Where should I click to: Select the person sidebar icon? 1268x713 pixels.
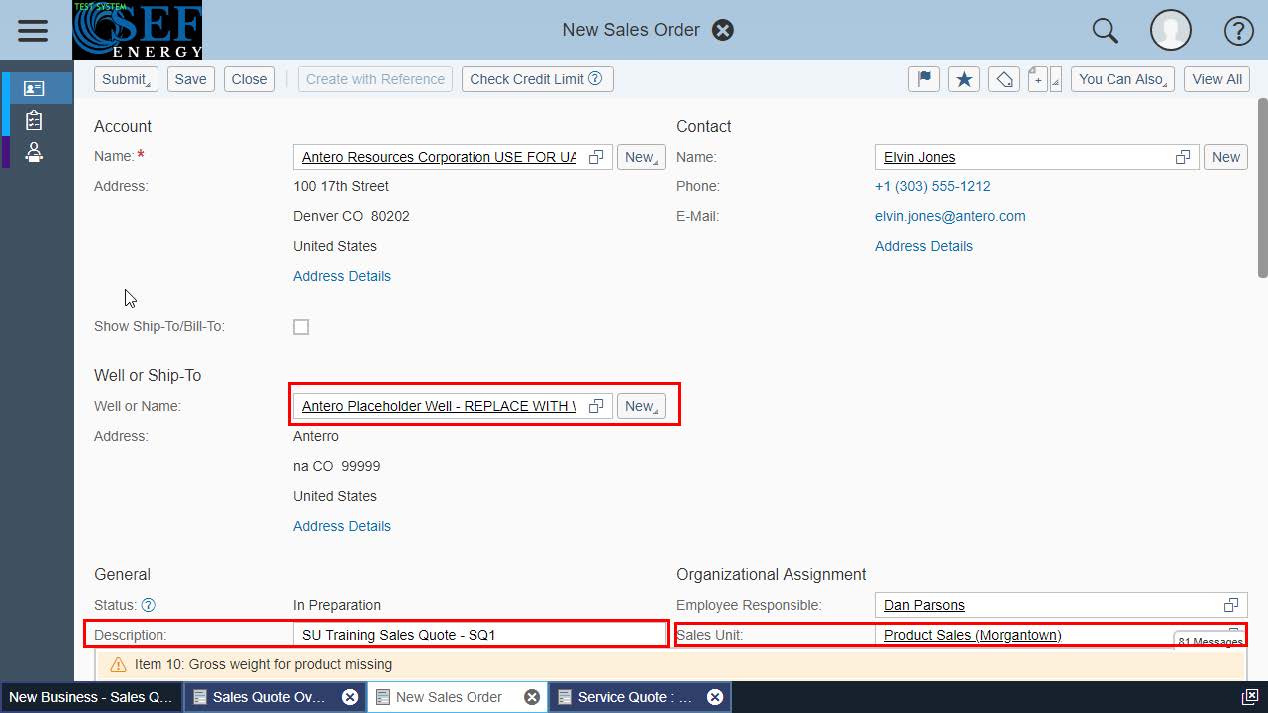[x=34, y=152]
